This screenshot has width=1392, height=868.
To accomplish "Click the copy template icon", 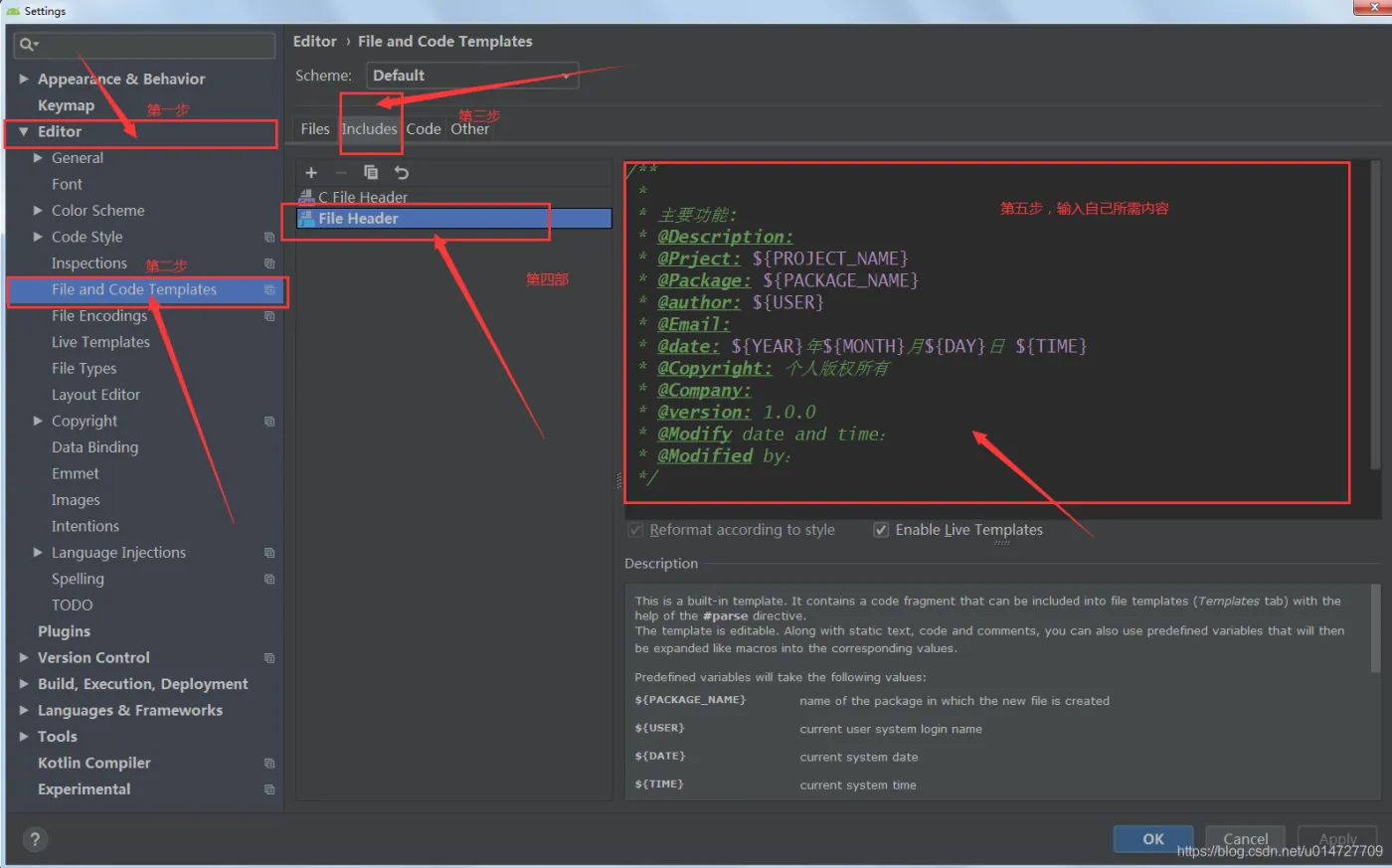I will coord(371,172).
